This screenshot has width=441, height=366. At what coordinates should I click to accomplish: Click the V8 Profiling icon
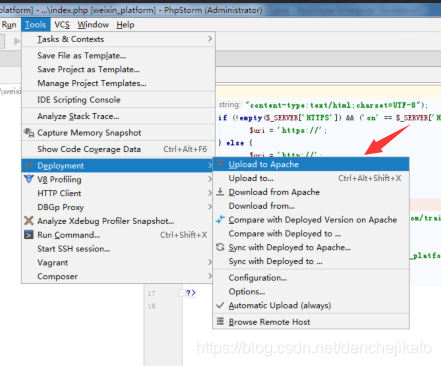coord(29,179)
